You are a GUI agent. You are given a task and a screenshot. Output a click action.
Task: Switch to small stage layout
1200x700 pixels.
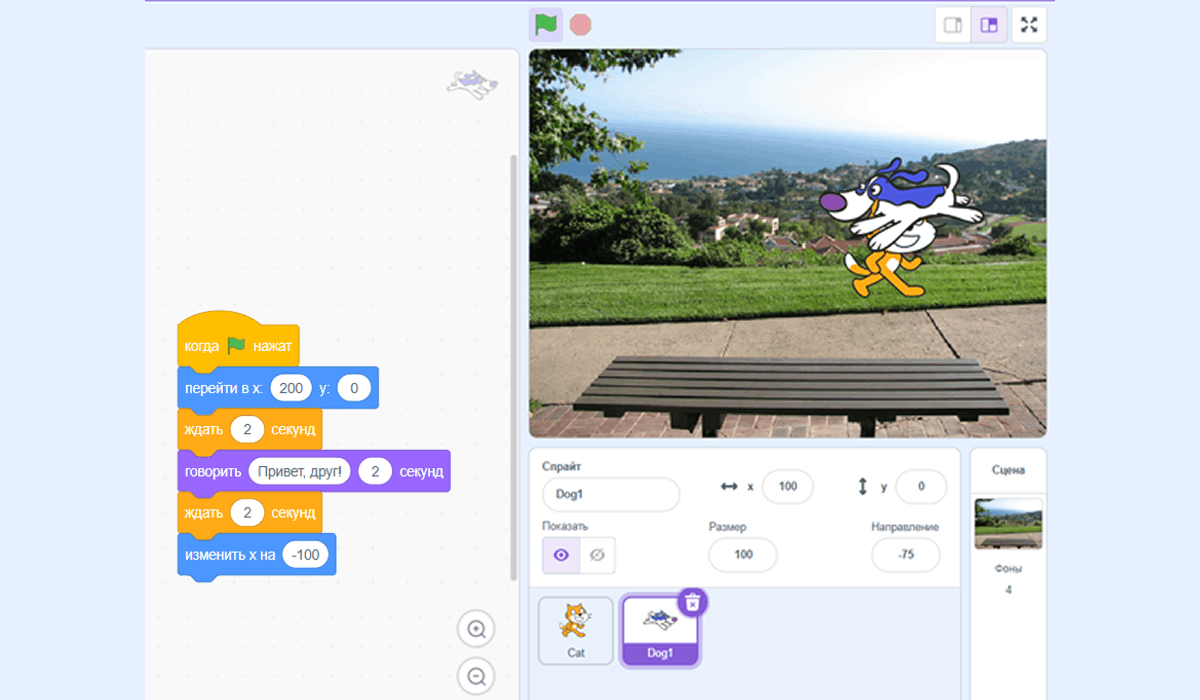pyautogui.click(x=953, y=25)
